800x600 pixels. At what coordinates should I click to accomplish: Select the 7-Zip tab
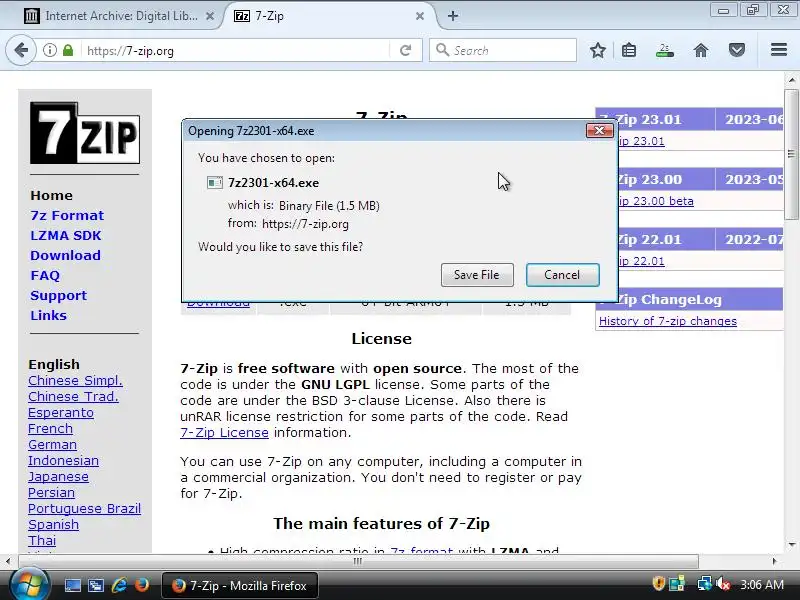[x=329, y=16]
